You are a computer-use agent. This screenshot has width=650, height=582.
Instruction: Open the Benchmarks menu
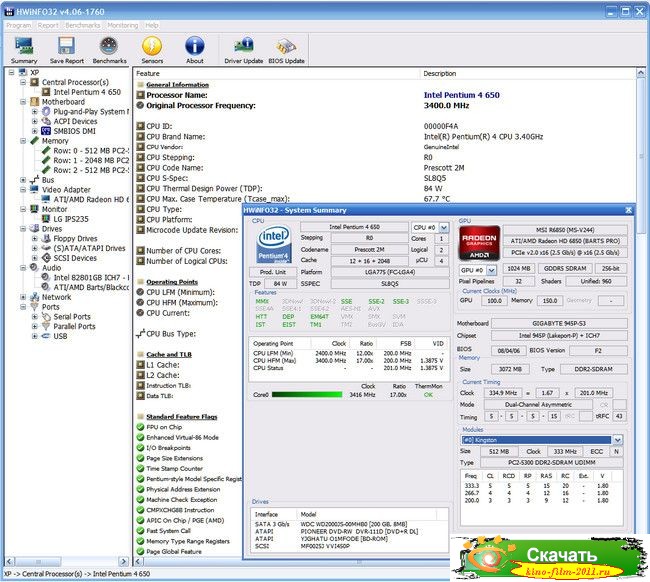(83, 25)
